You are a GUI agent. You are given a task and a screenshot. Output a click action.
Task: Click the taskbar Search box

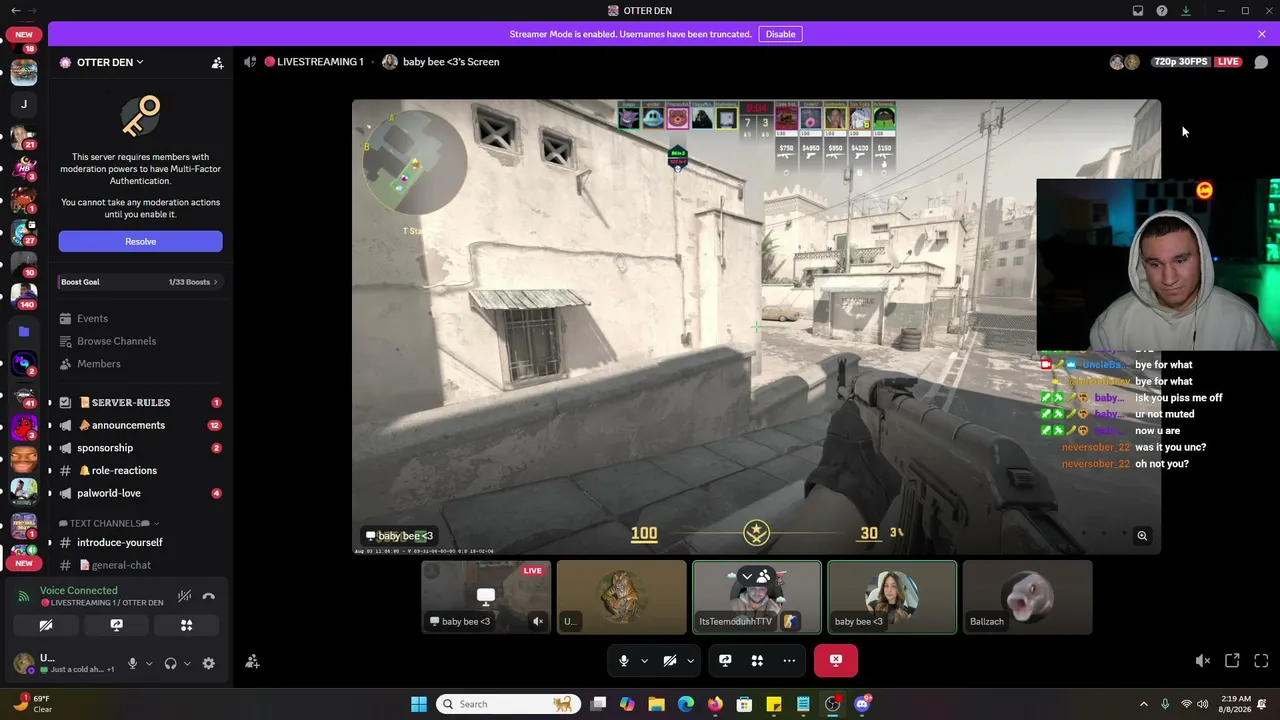tap(509, 704)
